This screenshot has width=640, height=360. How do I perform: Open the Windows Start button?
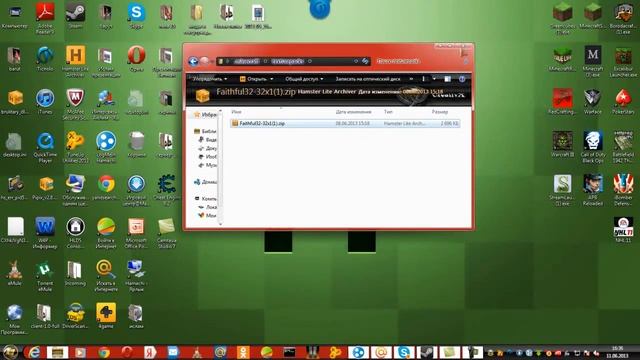pyautogui.click(x=10, y=352)
